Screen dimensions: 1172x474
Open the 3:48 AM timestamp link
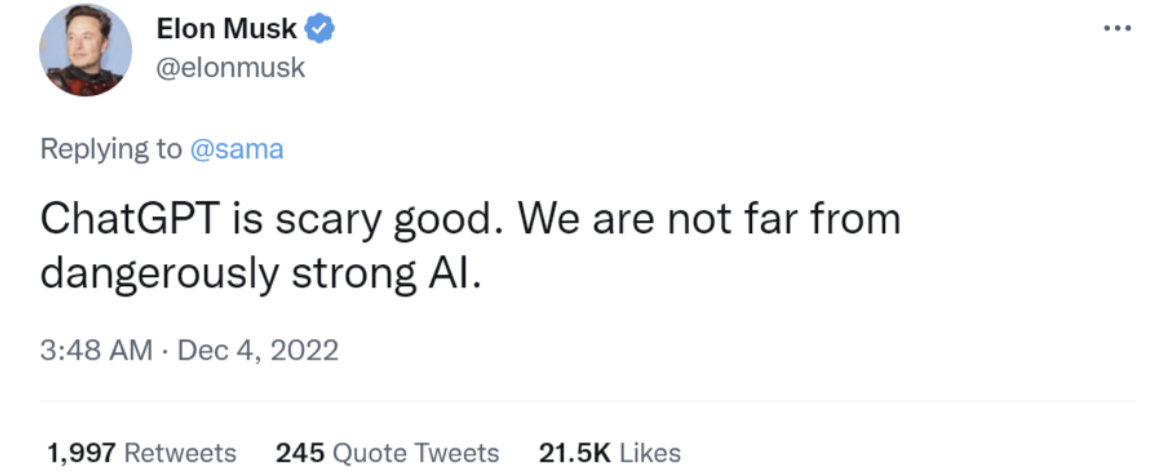click(97, 351)
